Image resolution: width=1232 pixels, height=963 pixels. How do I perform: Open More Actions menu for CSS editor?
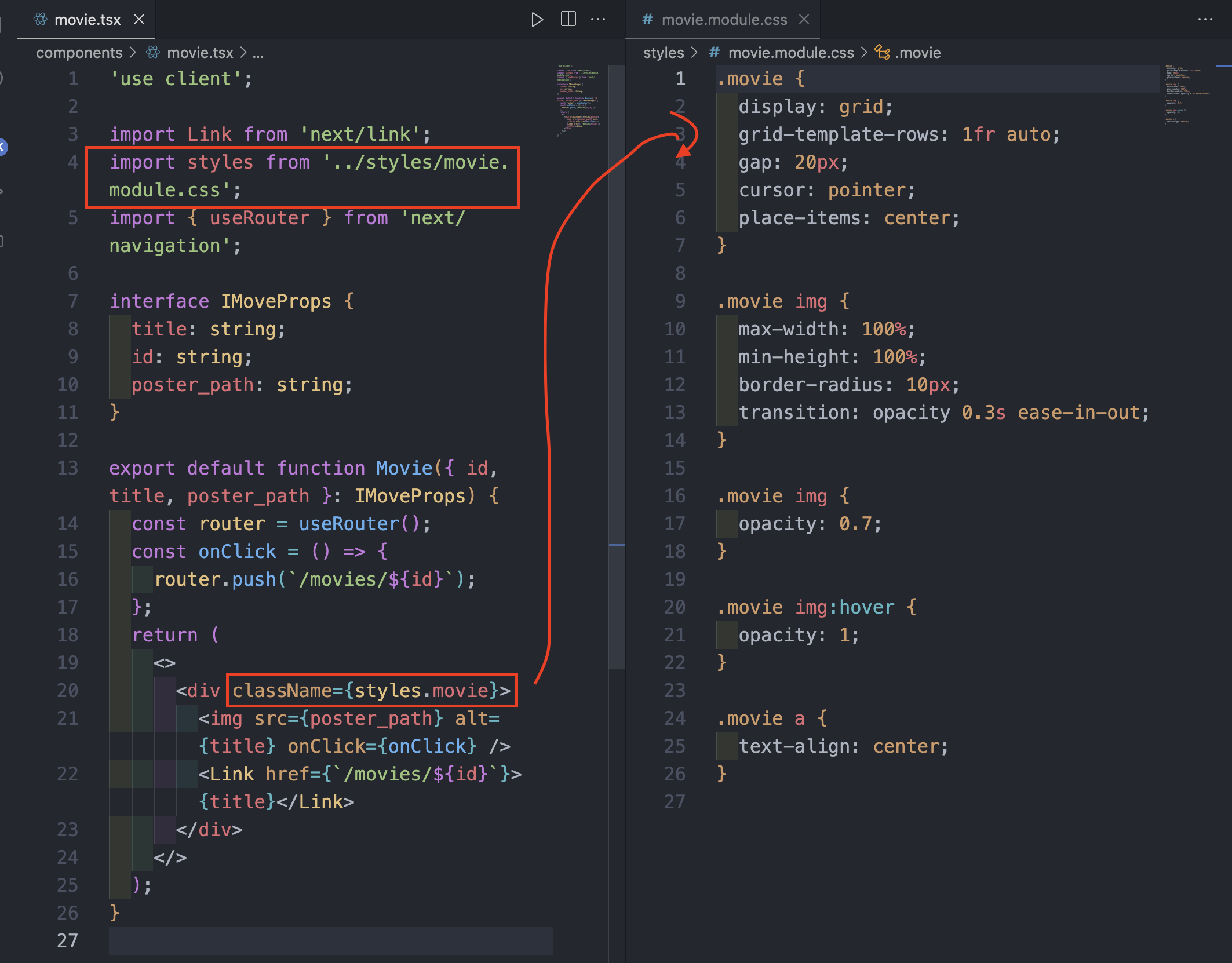coord(1205,19)
